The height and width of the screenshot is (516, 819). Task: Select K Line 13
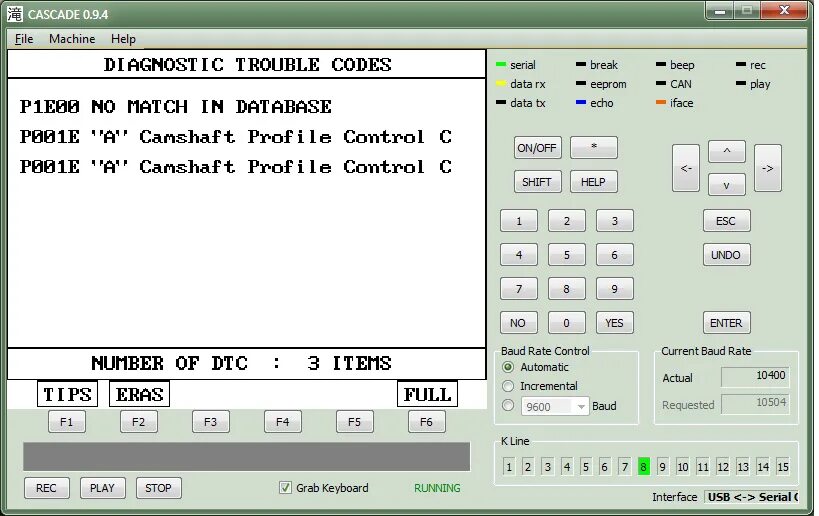(x=743, y=467)
